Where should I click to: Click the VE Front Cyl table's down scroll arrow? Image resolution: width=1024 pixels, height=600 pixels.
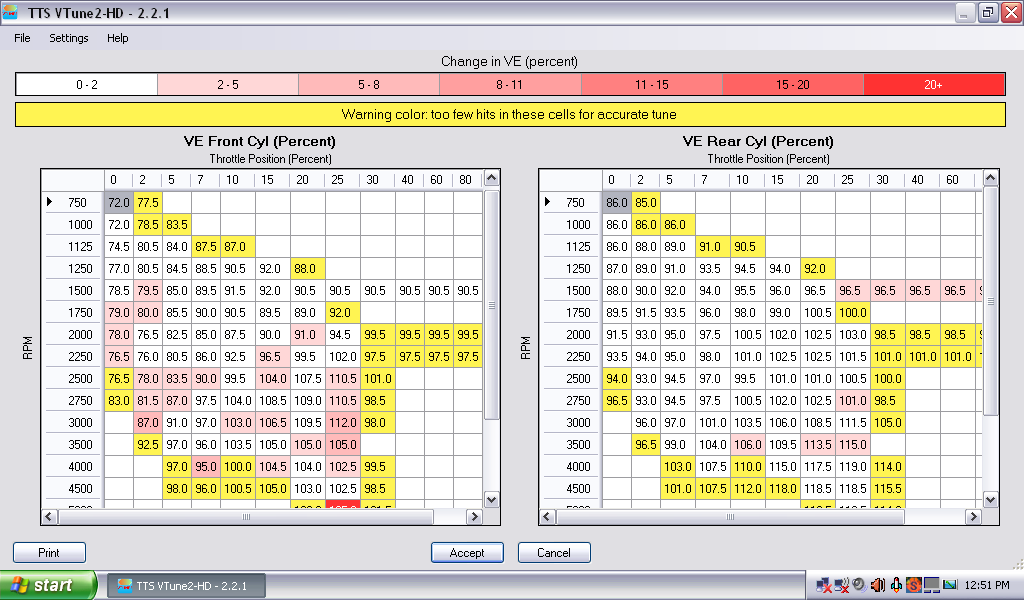[492, 499]
